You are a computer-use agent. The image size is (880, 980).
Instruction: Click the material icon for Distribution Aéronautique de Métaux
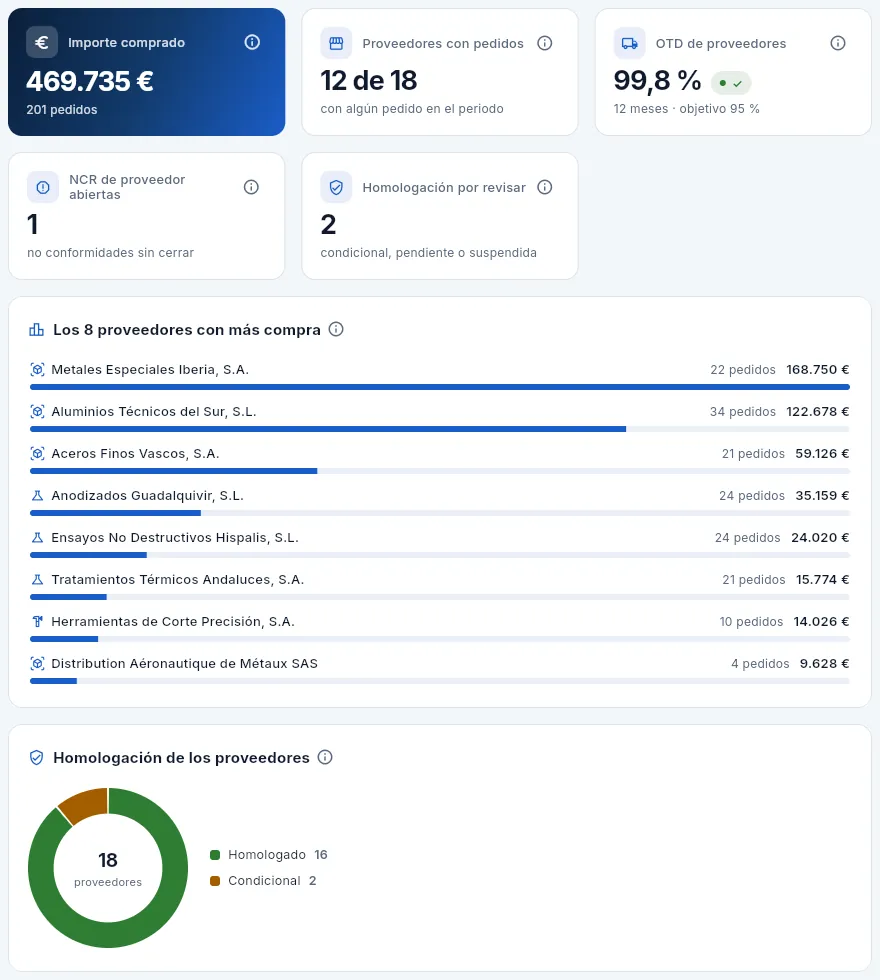38,663
